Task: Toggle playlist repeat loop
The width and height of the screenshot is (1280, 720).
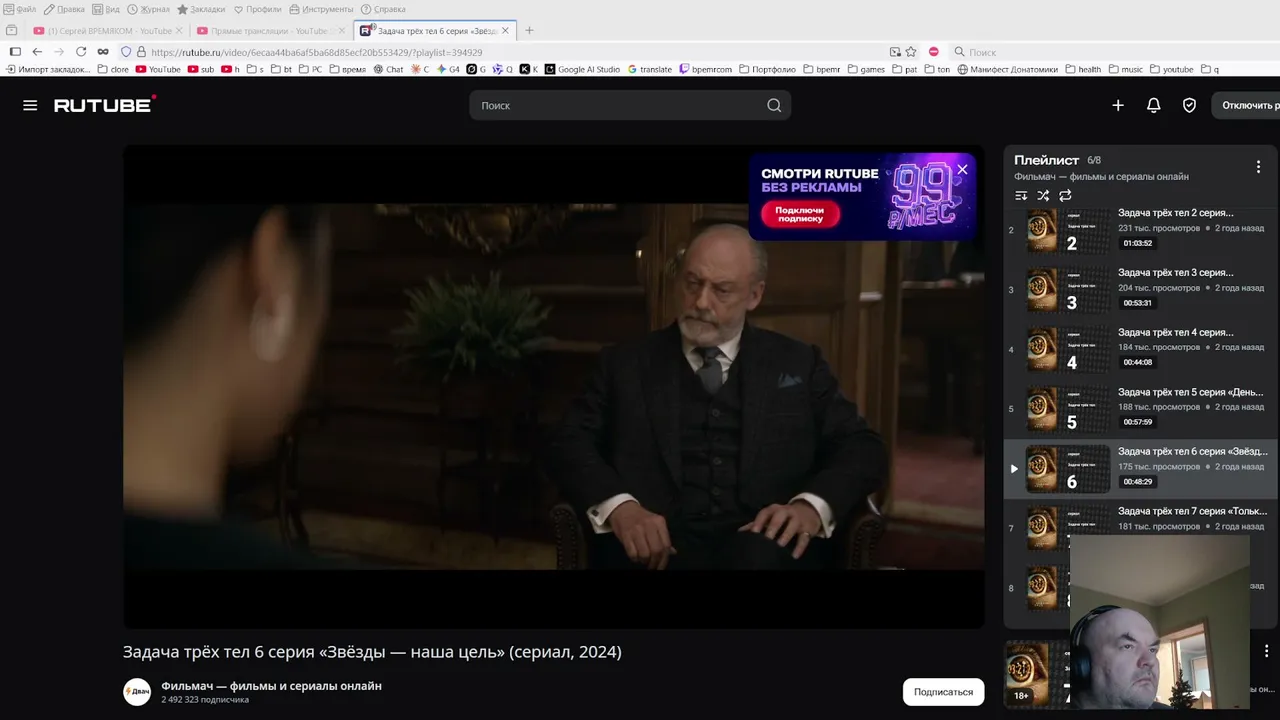Action: point(1065,196)
